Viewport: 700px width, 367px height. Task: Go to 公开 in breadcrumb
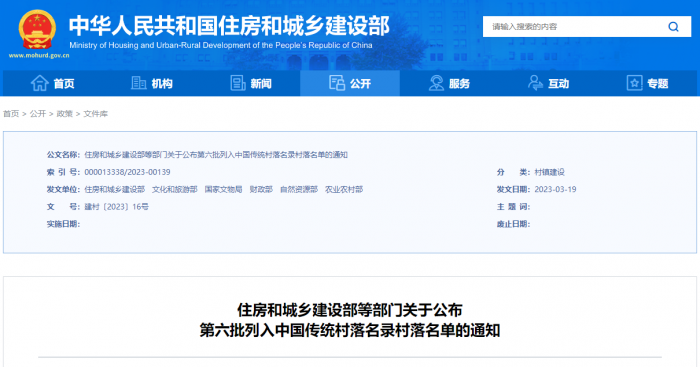38,114
